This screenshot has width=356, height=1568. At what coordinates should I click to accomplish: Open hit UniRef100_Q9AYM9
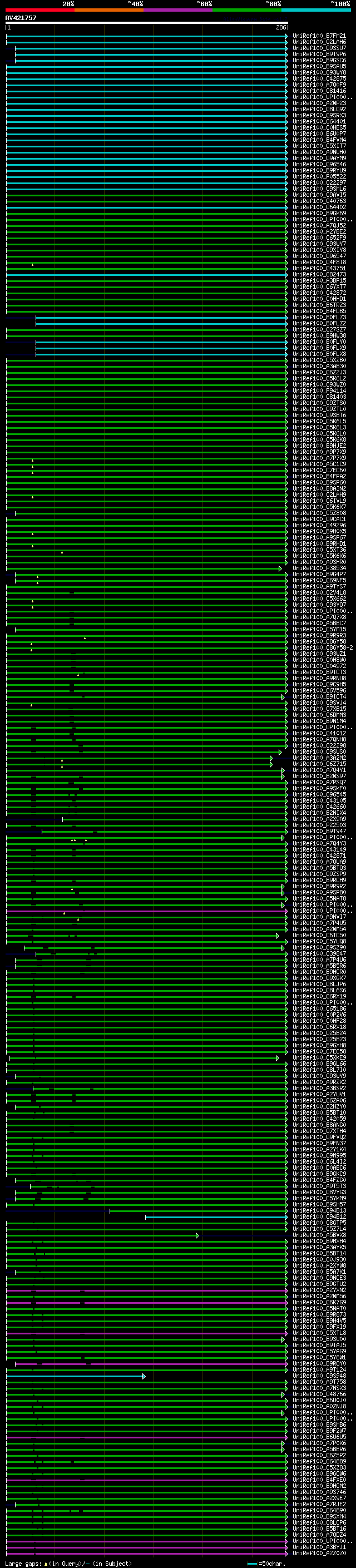point(319,159)
